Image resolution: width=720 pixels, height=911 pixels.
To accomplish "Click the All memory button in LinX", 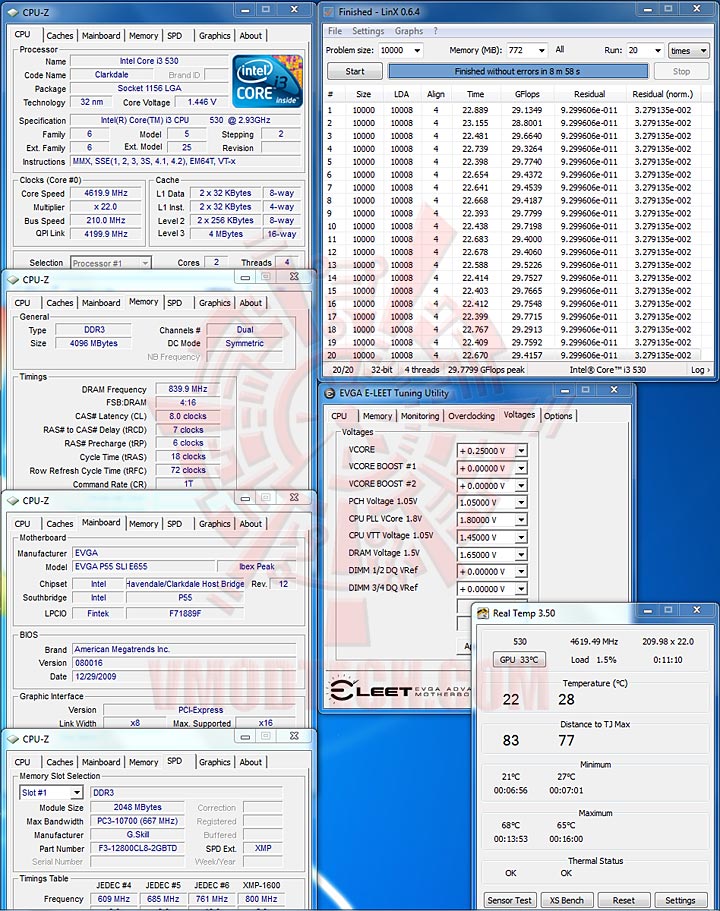I will 560,50.
